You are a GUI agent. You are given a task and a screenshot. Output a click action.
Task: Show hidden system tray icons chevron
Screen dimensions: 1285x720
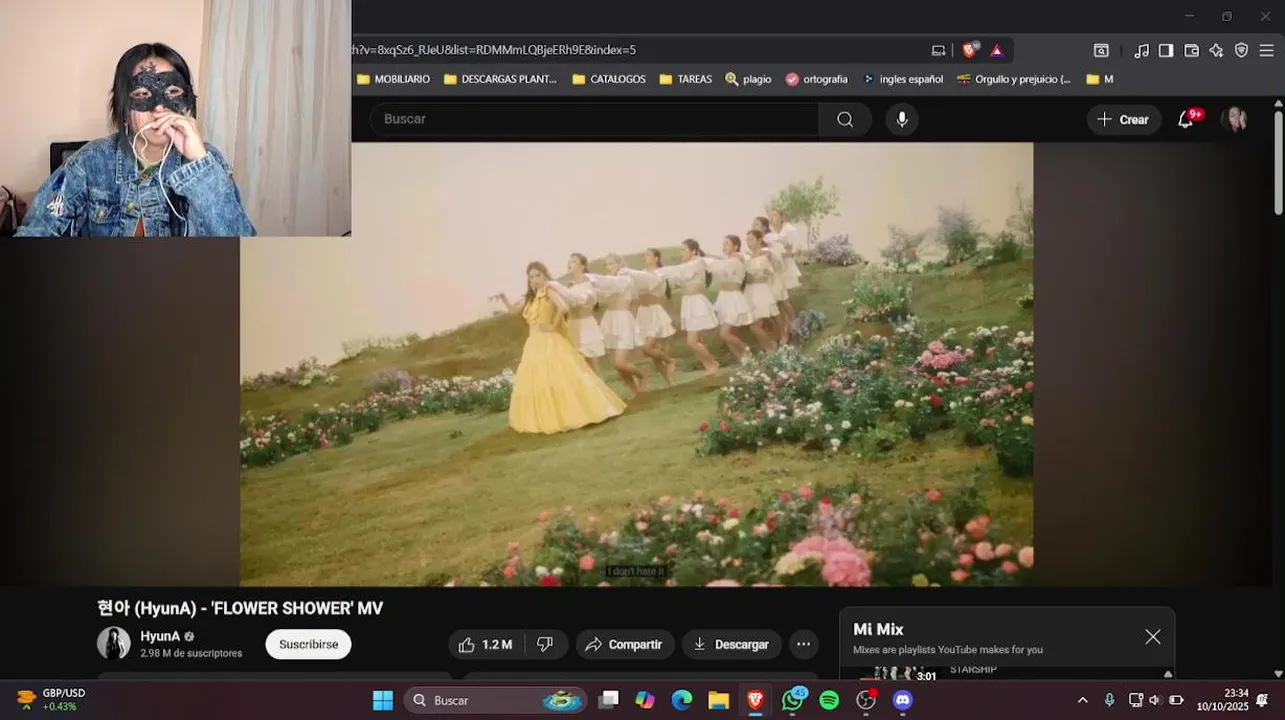point(1082,700)
